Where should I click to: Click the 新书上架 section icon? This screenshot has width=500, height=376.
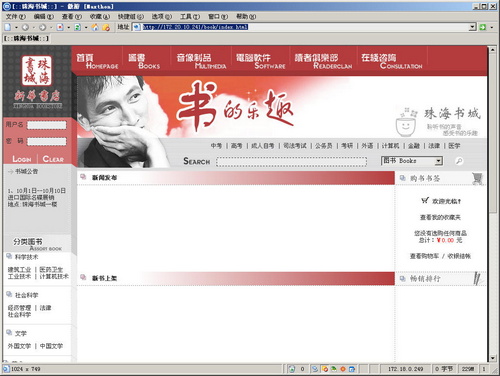tap(83, 277)
